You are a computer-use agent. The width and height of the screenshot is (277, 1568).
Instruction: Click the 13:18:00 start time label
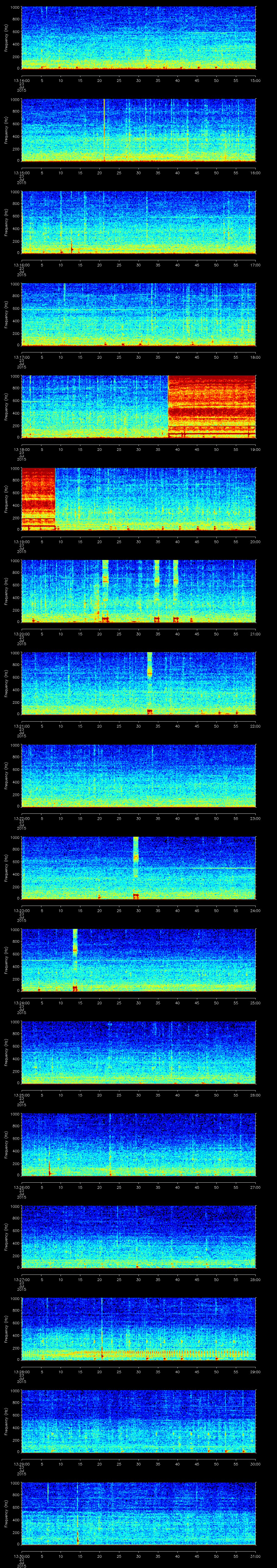point(21,449)
